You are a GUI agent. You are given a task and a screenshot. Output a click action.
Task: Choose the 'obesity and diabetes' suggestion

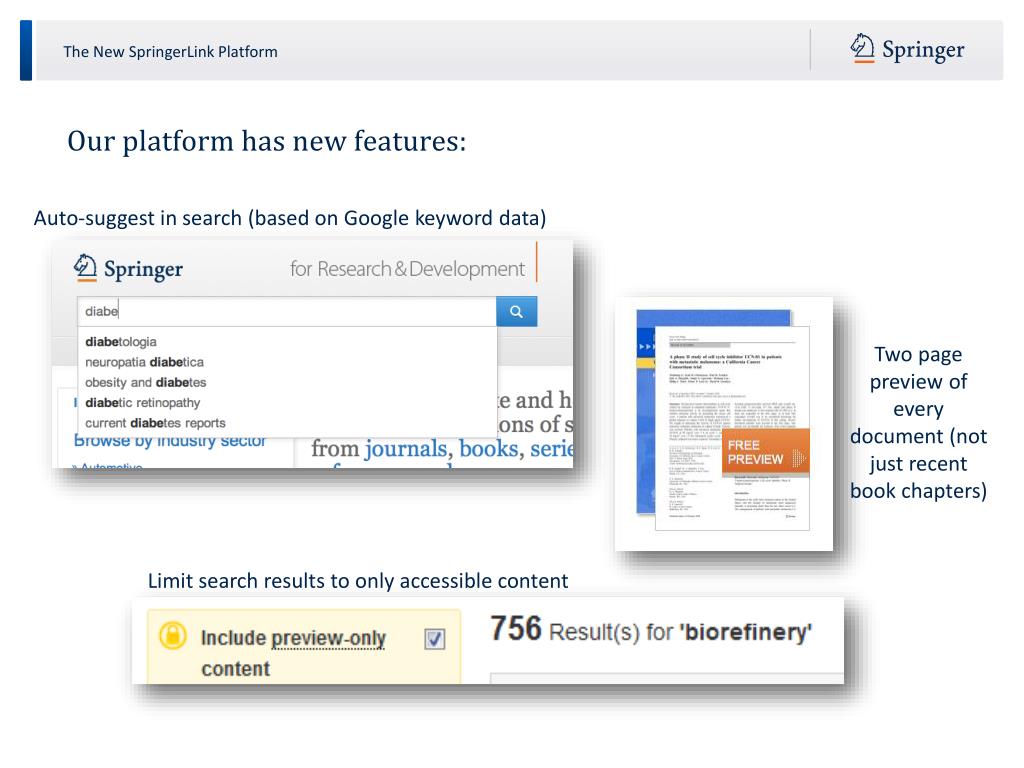tap(146, 382)
